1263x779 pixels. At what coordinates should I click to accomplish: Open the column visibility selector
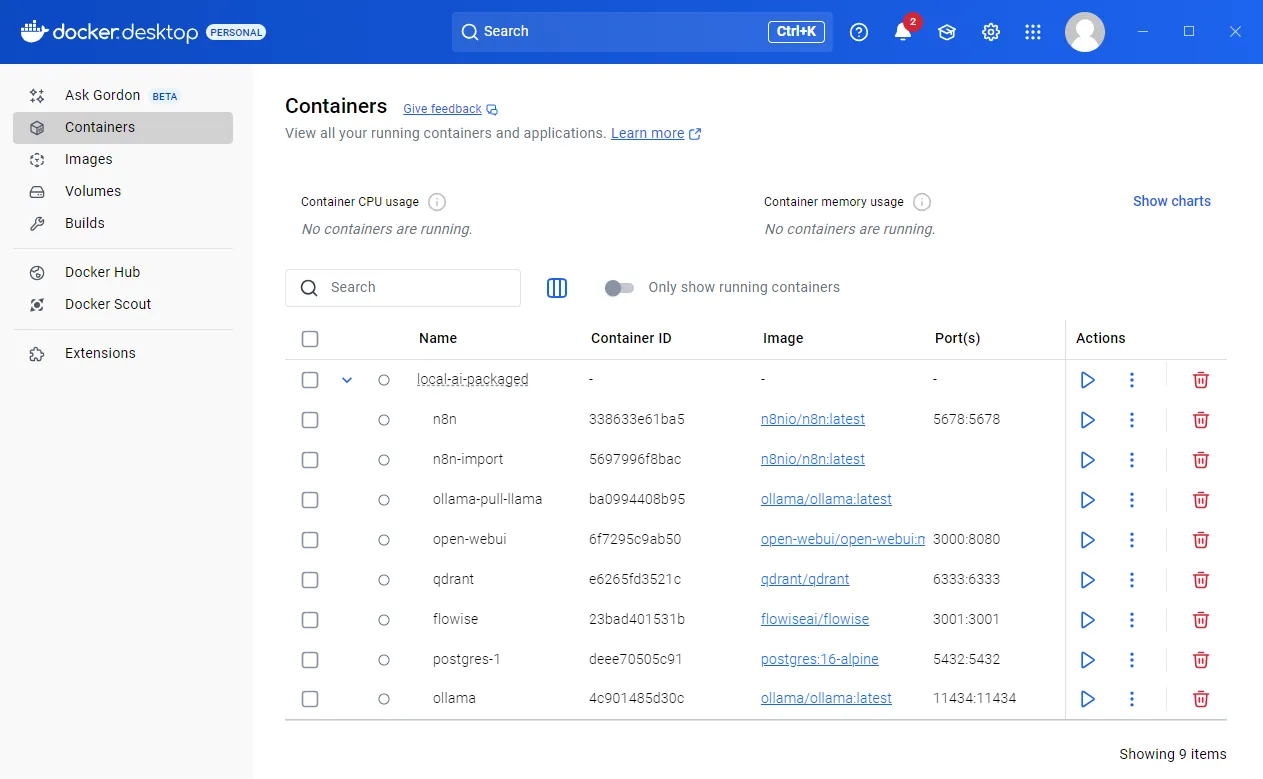coord(556,287)
